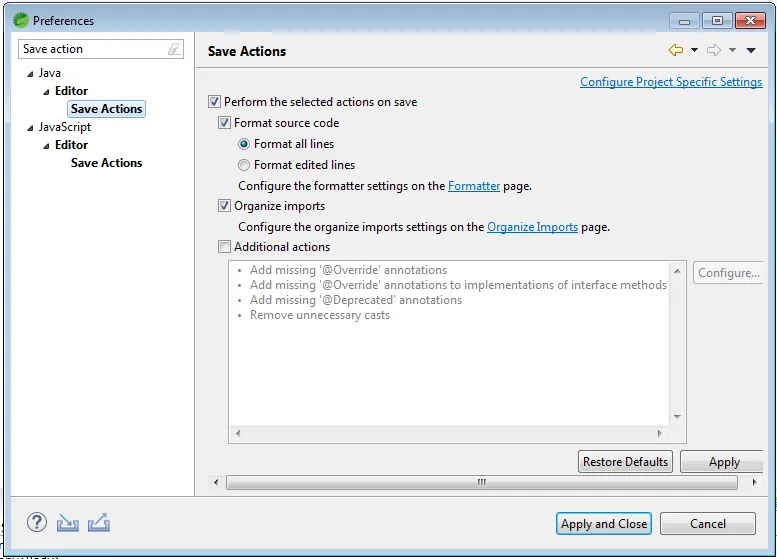Viewport: 777px width, 559px height.
Task: Collapse the JavaScript tree node
Action: [x=30, y=128]
